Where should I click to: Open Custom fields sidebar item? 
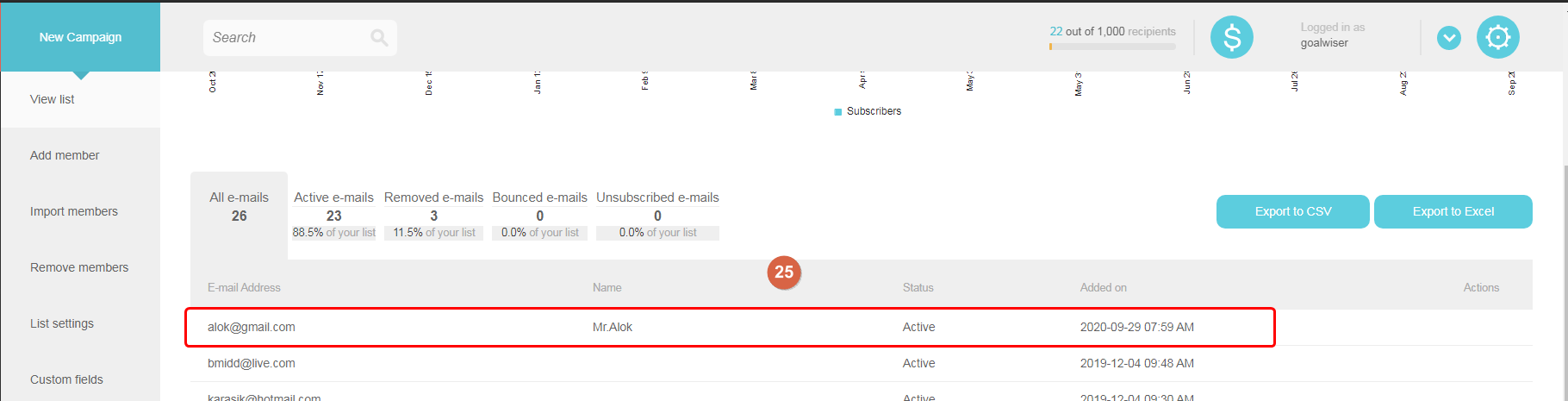[66, 379]
